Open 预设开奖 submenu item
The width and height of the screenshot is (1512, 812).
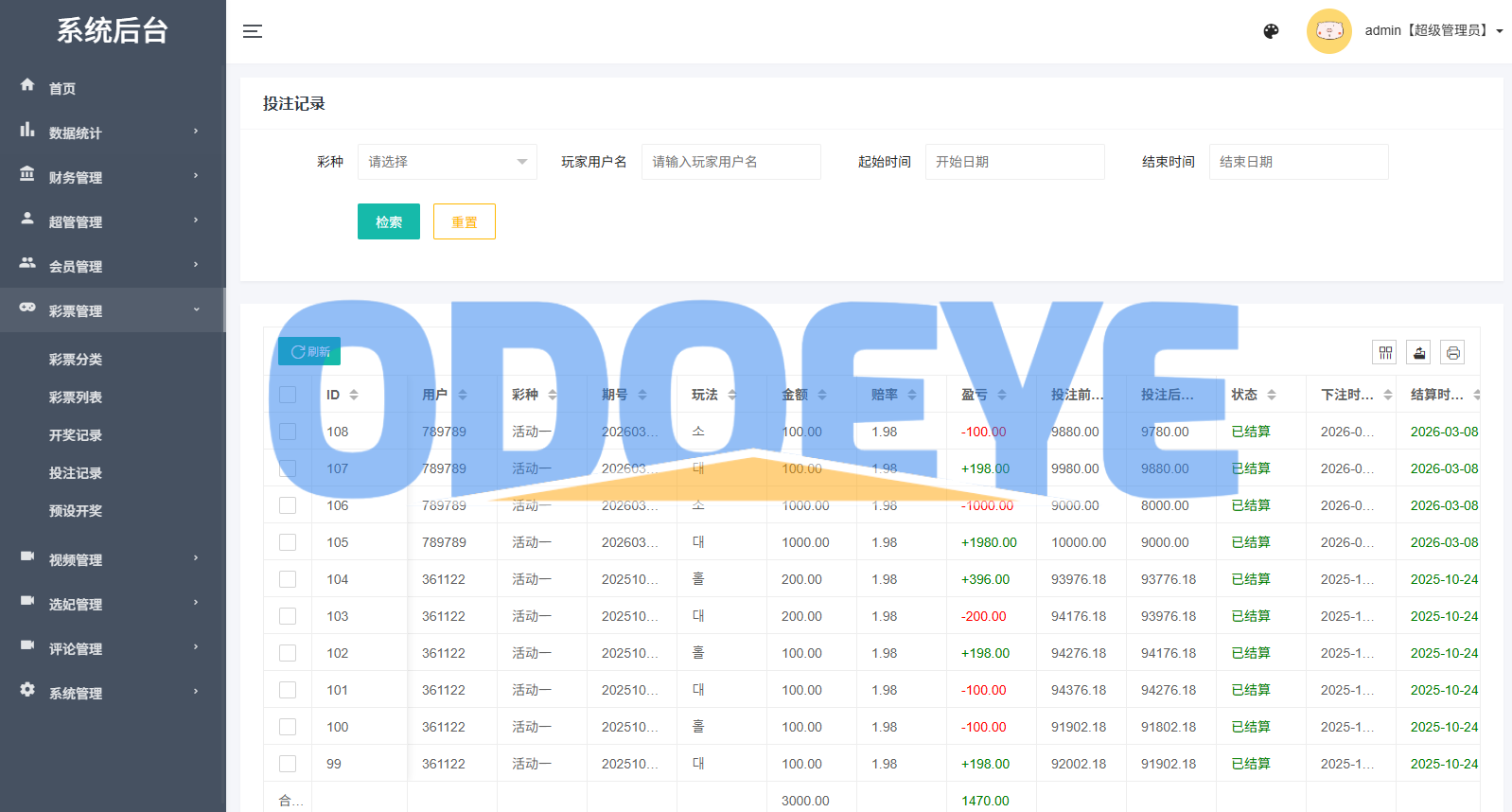pyautogui.click(x=76, y=511)
